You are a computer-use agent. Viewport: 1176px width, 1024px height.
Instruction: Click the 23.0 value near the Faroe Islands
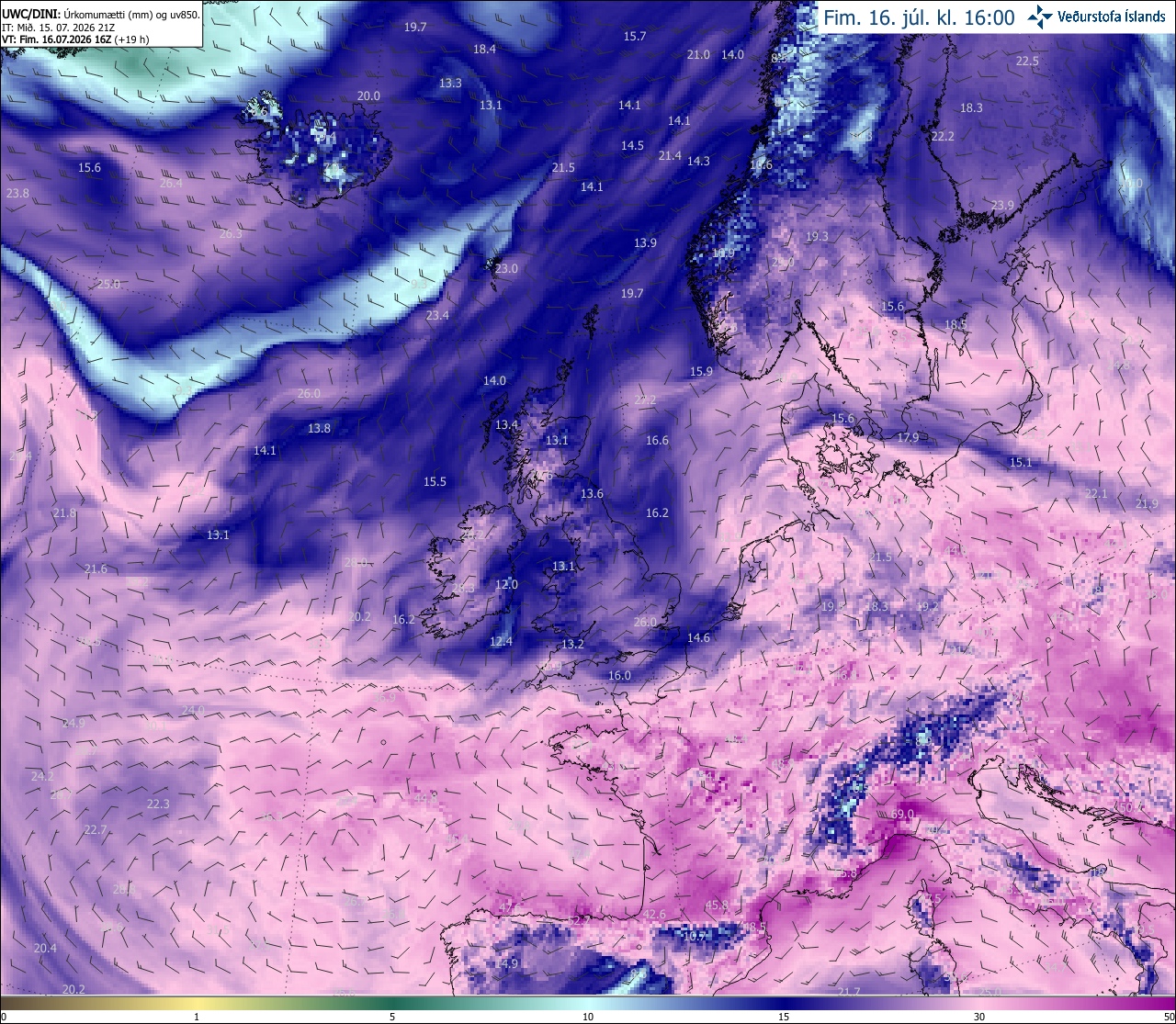click(x=506, y=269)
